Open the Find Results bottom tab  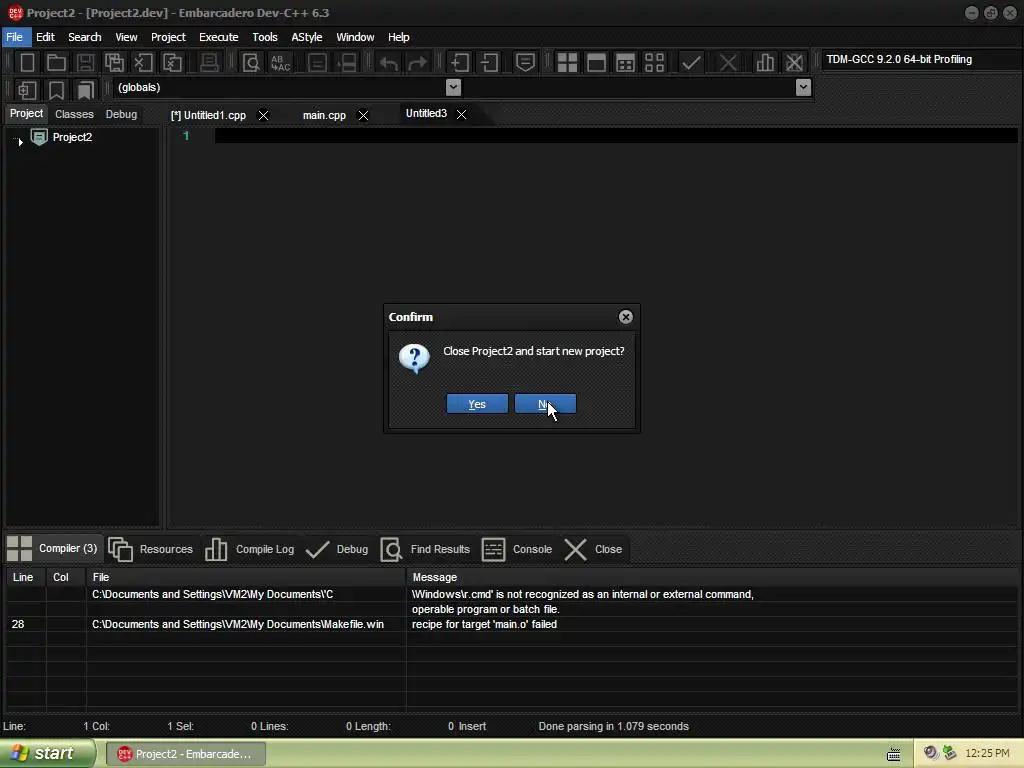425,549
